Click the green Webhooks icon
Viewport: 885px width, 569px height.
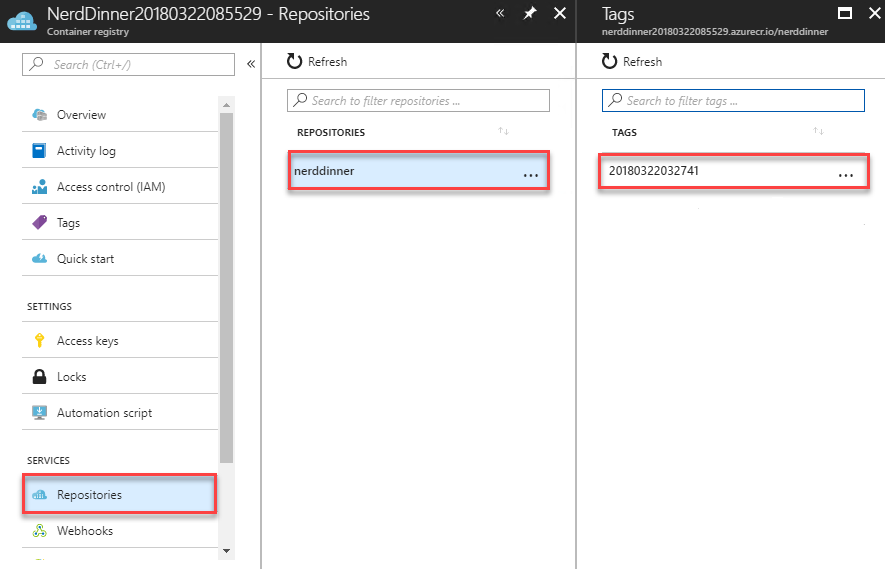point(40,531)
